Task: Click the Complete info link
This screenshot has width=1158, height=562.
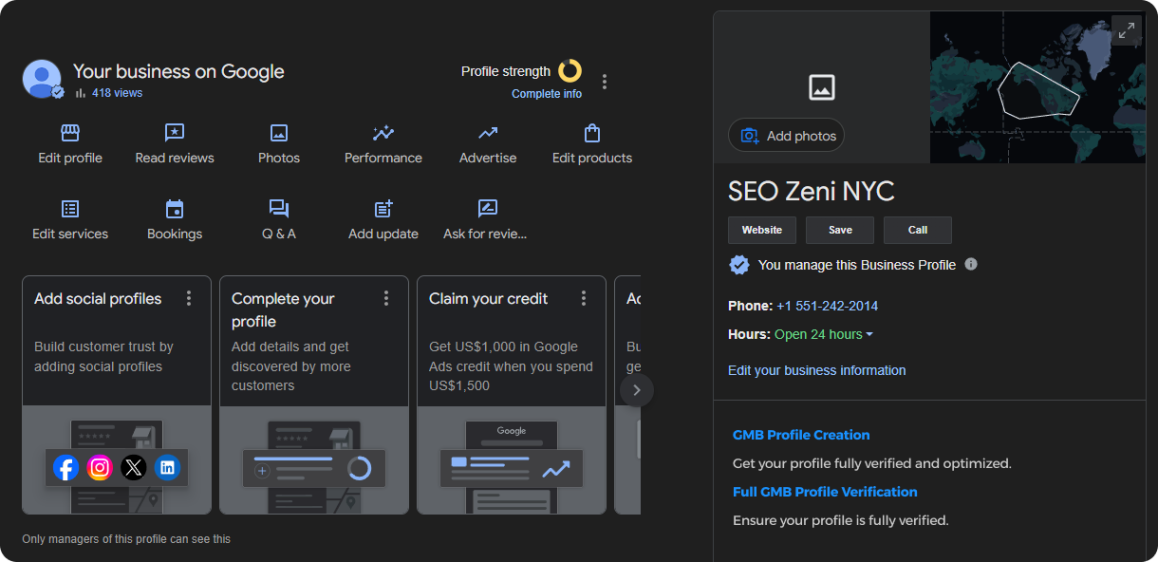Action: [547, 94]
